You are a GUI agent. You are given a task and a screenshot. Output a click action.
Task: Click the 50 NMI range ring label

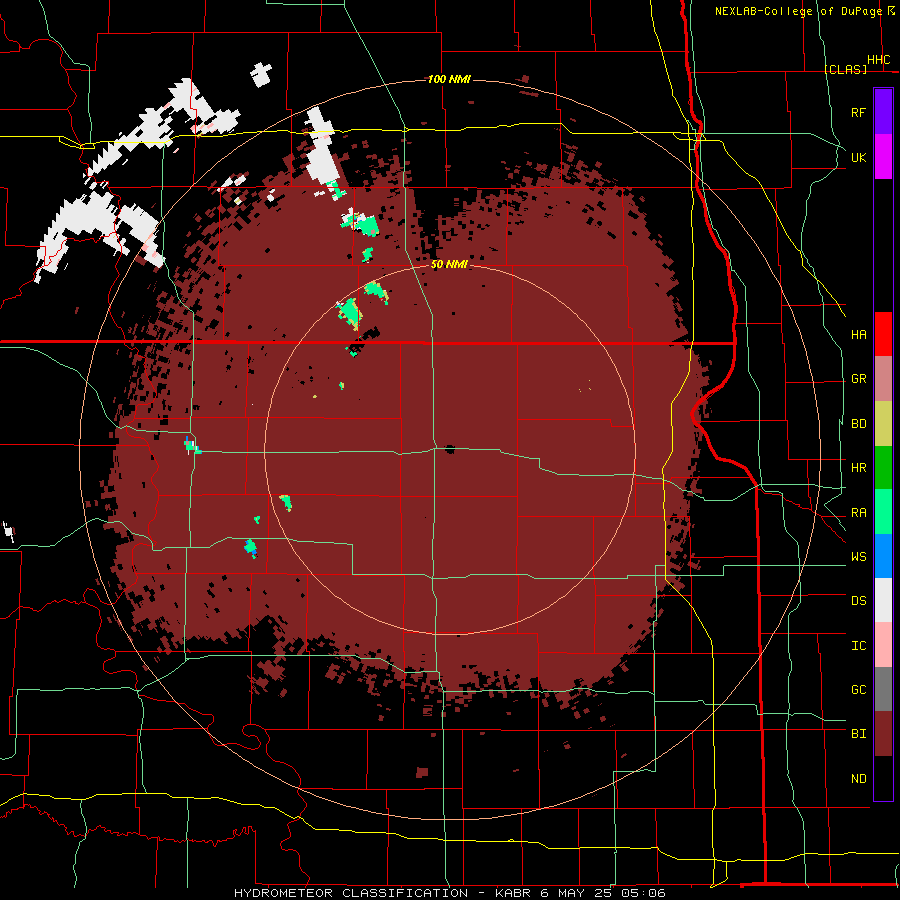click(x=449, y=265)
